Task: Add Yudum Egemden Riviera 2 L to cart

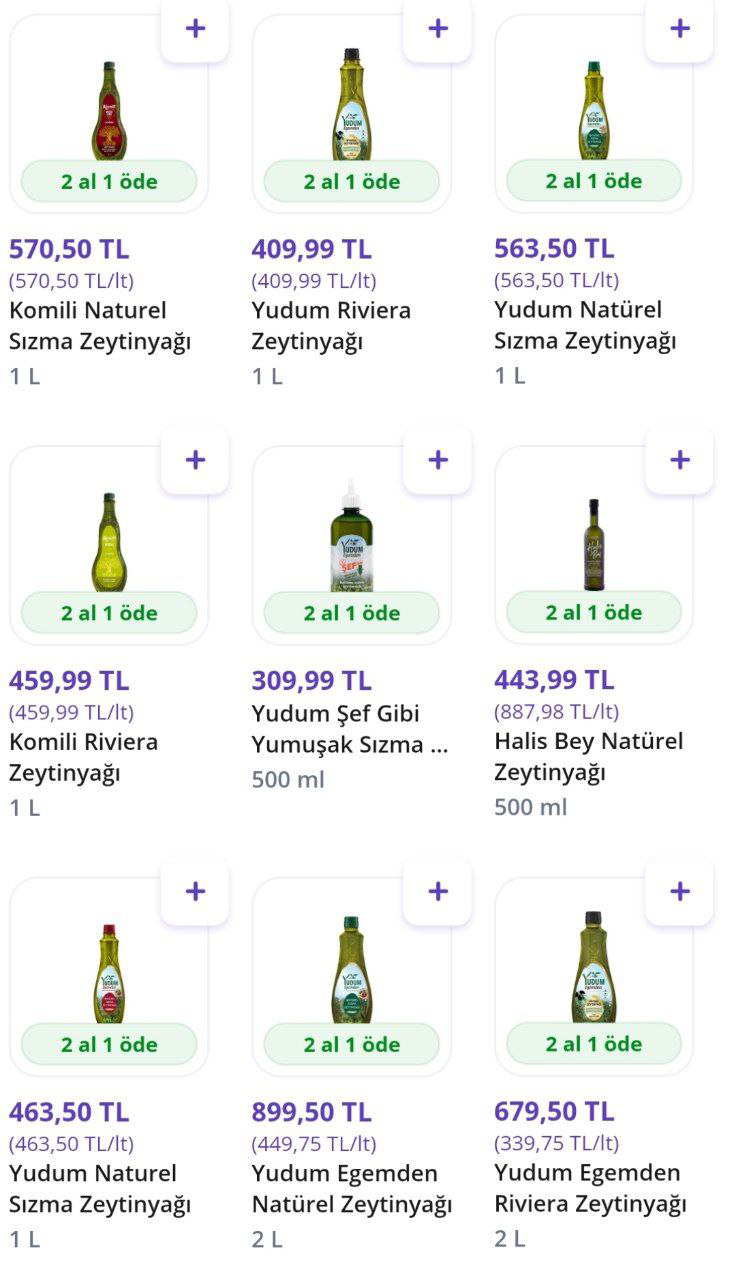Action: point(680,891)
